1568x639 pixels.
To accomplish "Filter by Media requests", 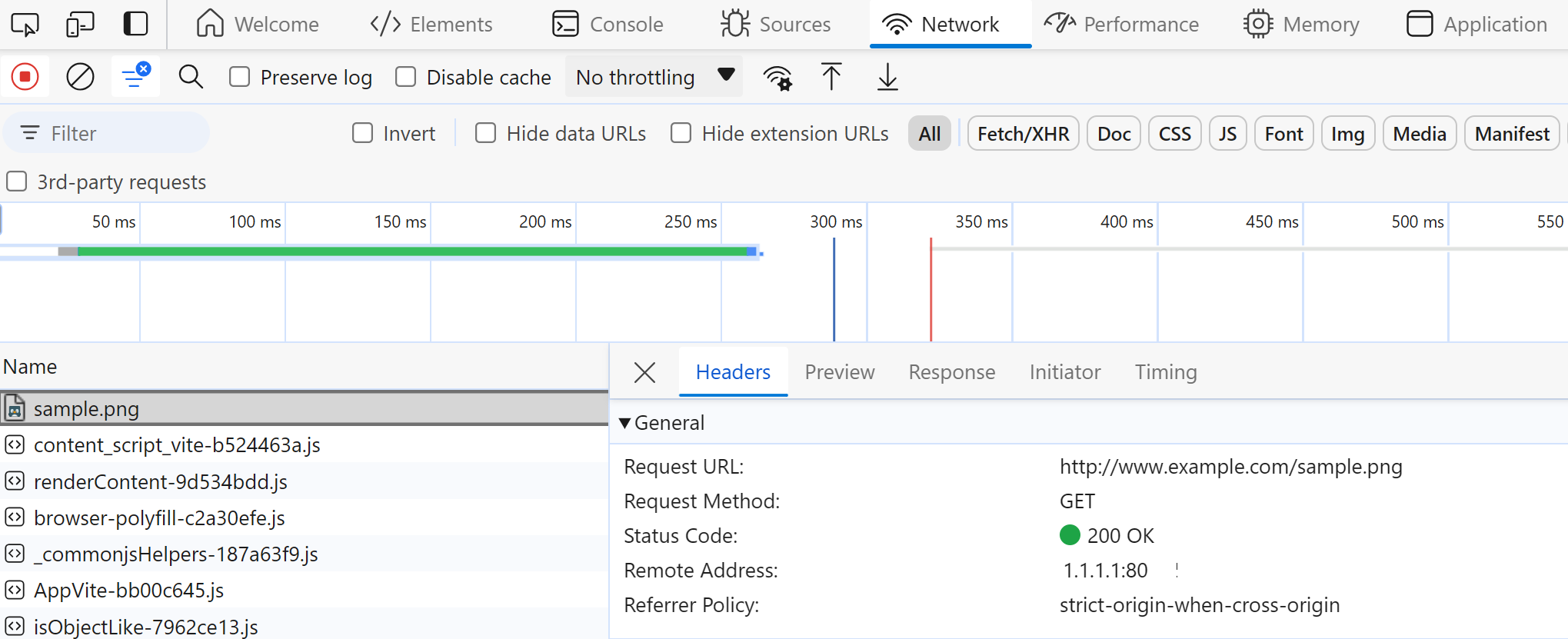I will coord(1420,134).
